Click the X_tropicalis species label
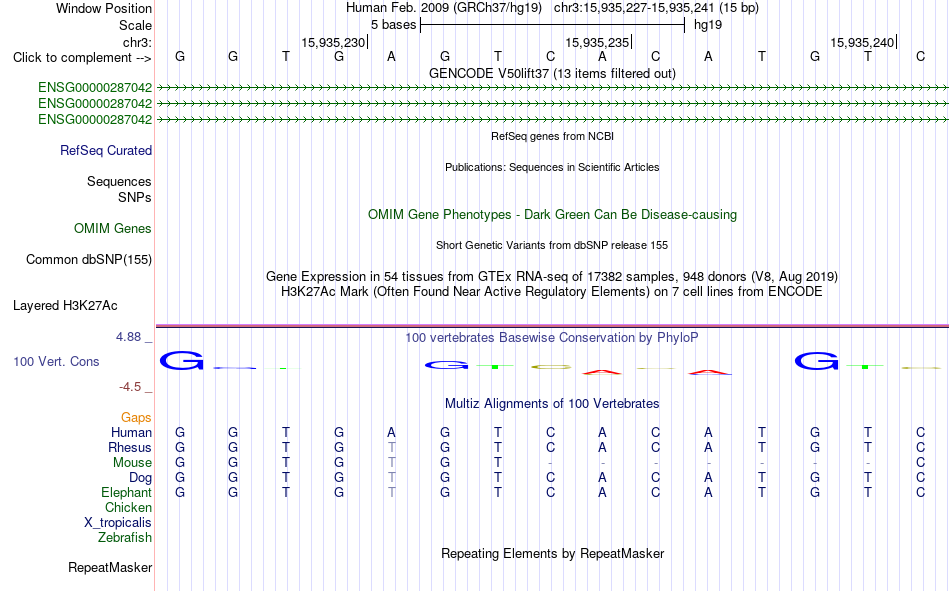 point(118,523)
